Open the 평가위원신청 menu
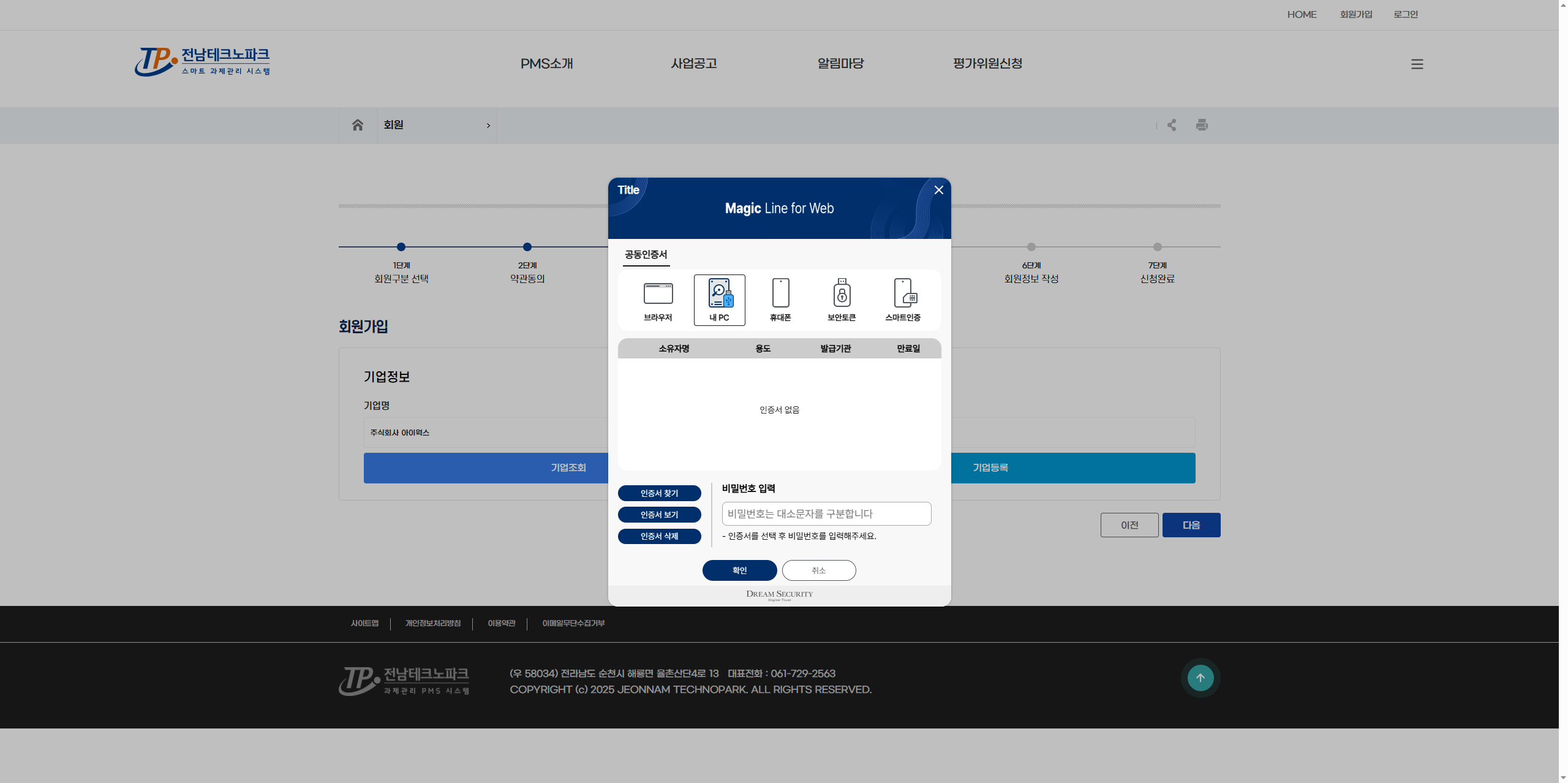This screenshot has width=1568, height=783. [x=988, y=64]
